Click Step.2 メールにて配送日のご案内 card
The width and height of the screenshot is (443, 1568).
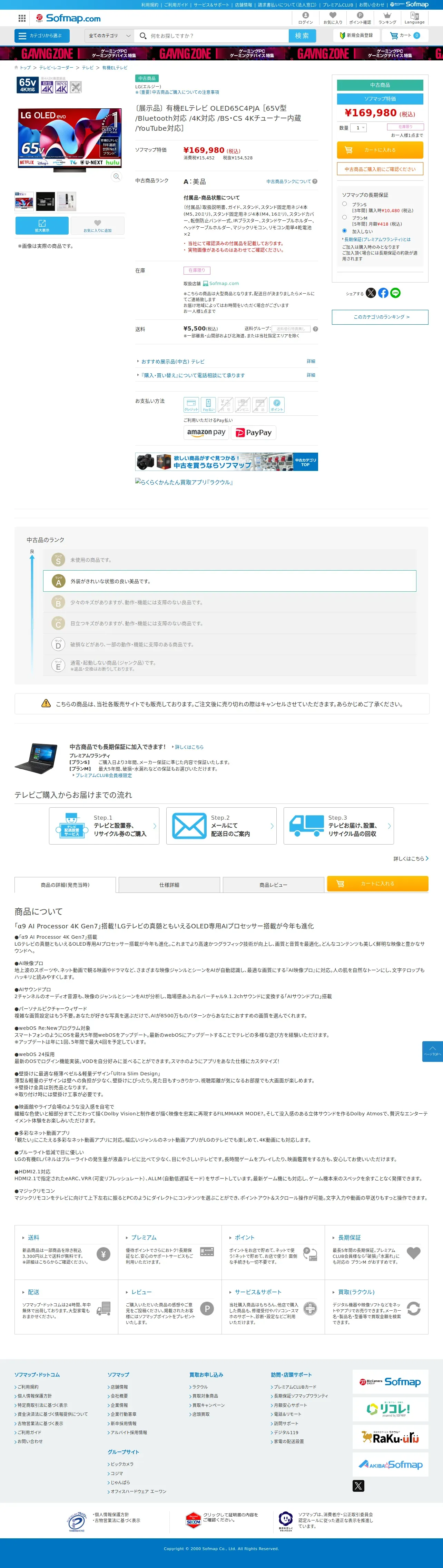221,825
